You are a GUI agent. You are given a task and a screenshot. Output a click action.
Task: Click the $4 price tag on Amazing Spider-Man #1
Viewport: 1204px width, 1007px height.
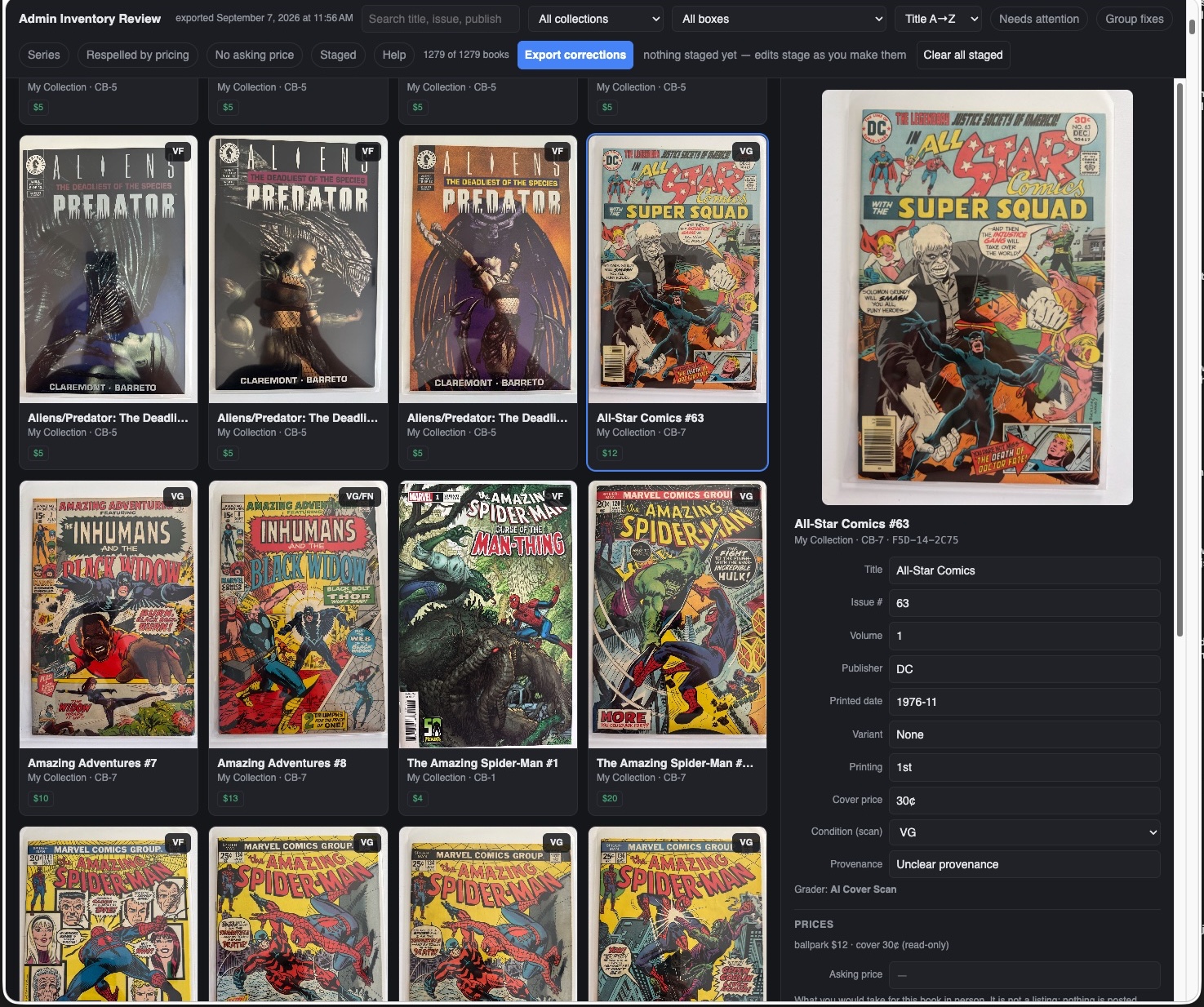(417, 798)
